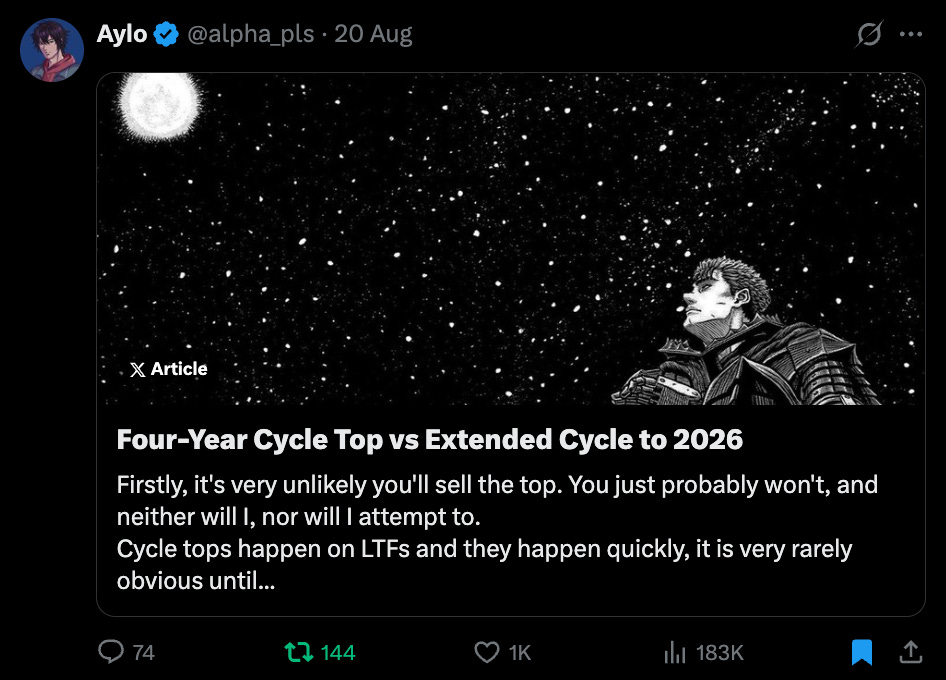Reply to the post via speech bubble icon
This screenshot has width=946, height=680.
[x=111, y=653]
